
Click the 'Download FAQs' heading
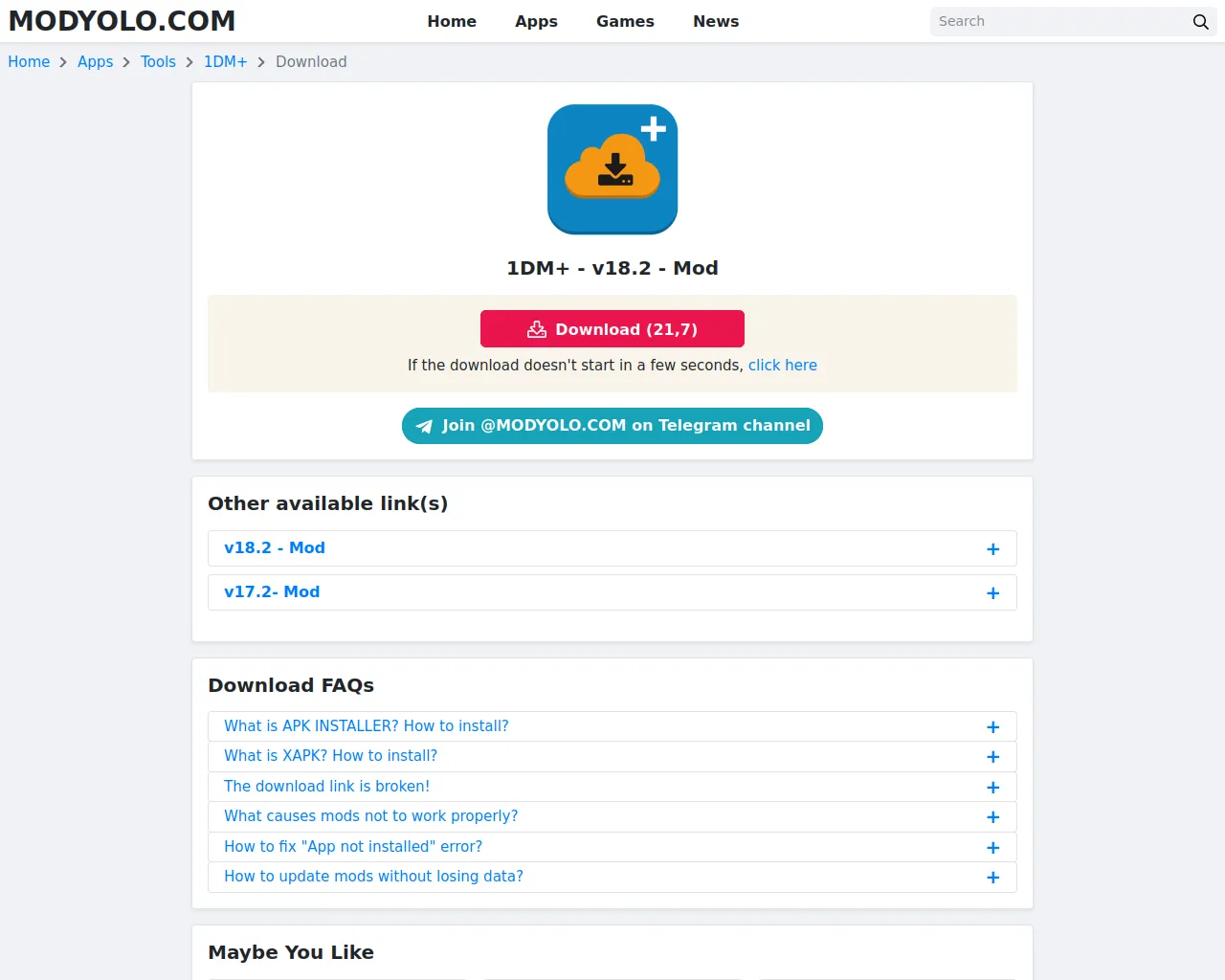[x=291, y=685]
